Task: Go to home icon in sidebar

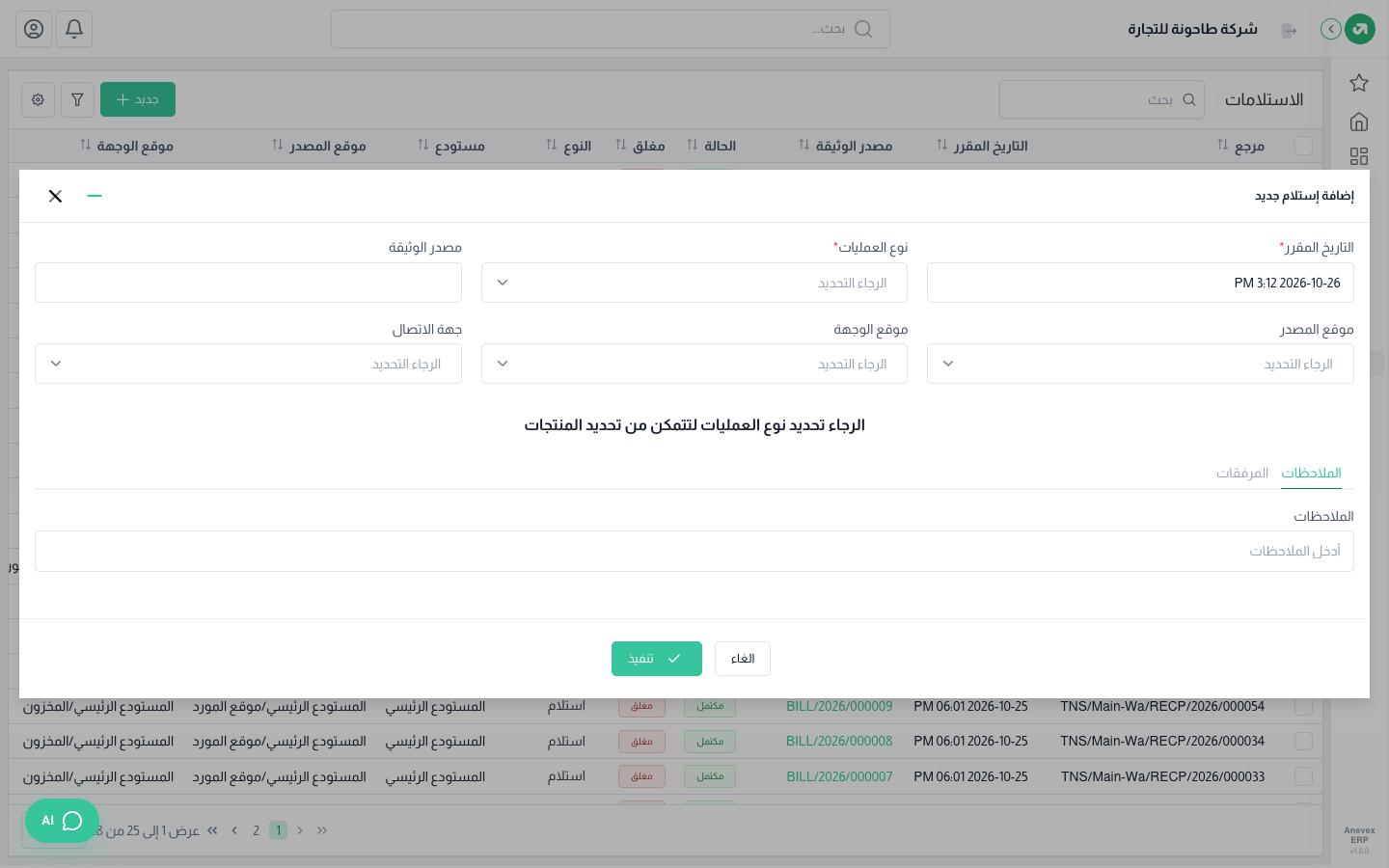Action: (1359, 122)
